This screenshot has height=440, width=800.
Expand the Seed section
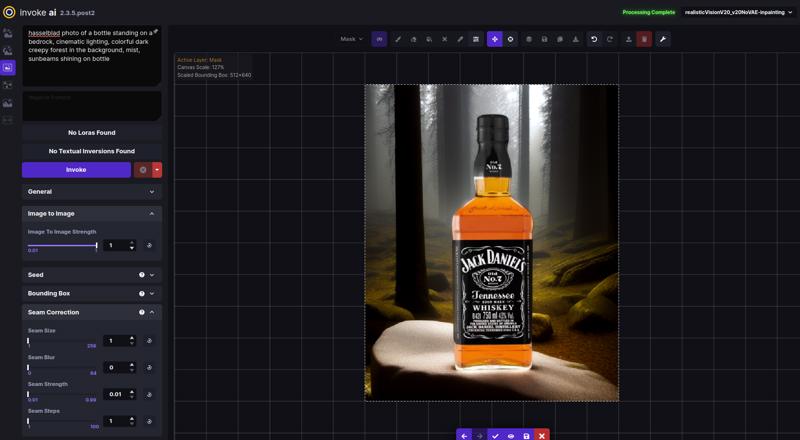(x=92, y=275)
